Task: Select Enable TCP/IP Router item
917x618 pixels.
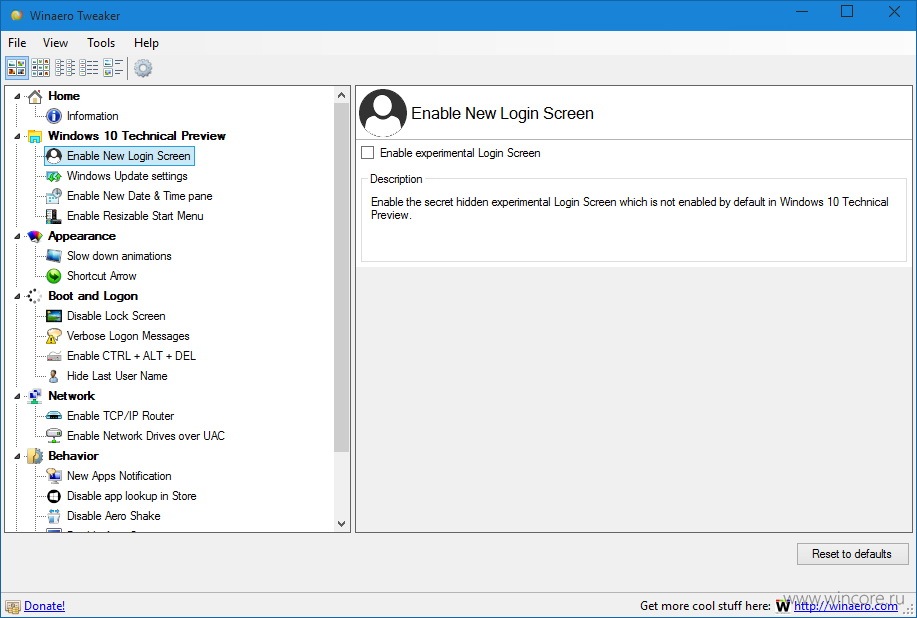Action: (x=120, y=416)
